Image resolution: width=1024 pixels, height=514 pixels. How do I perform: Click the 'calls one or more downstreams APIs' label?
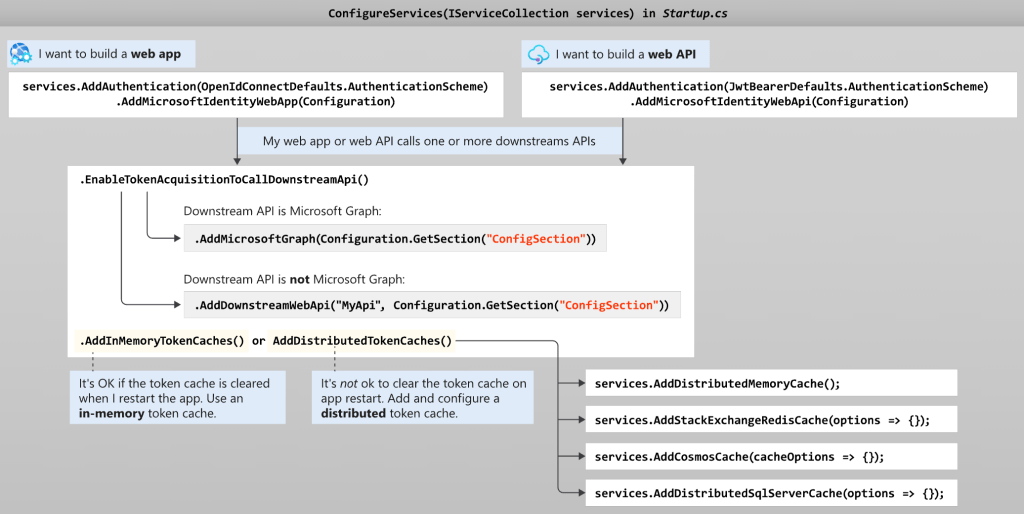click(x=429, y=141)
